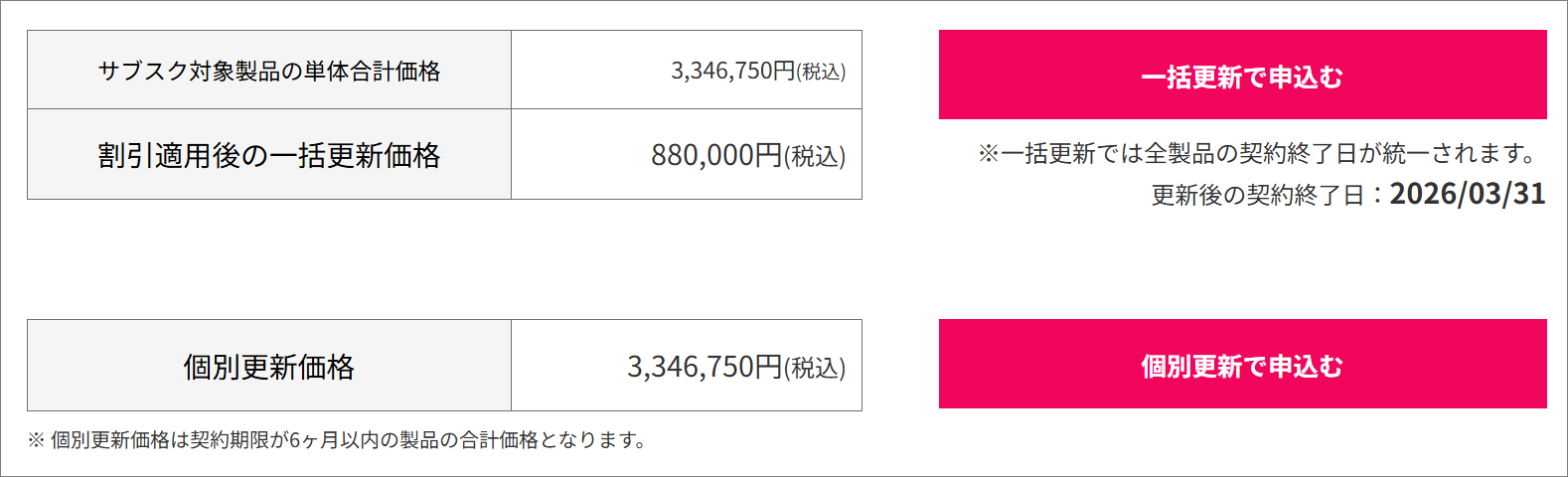Click the ※ mark before the 一括更新 notice
The image size is (1568, 477).
988,154
